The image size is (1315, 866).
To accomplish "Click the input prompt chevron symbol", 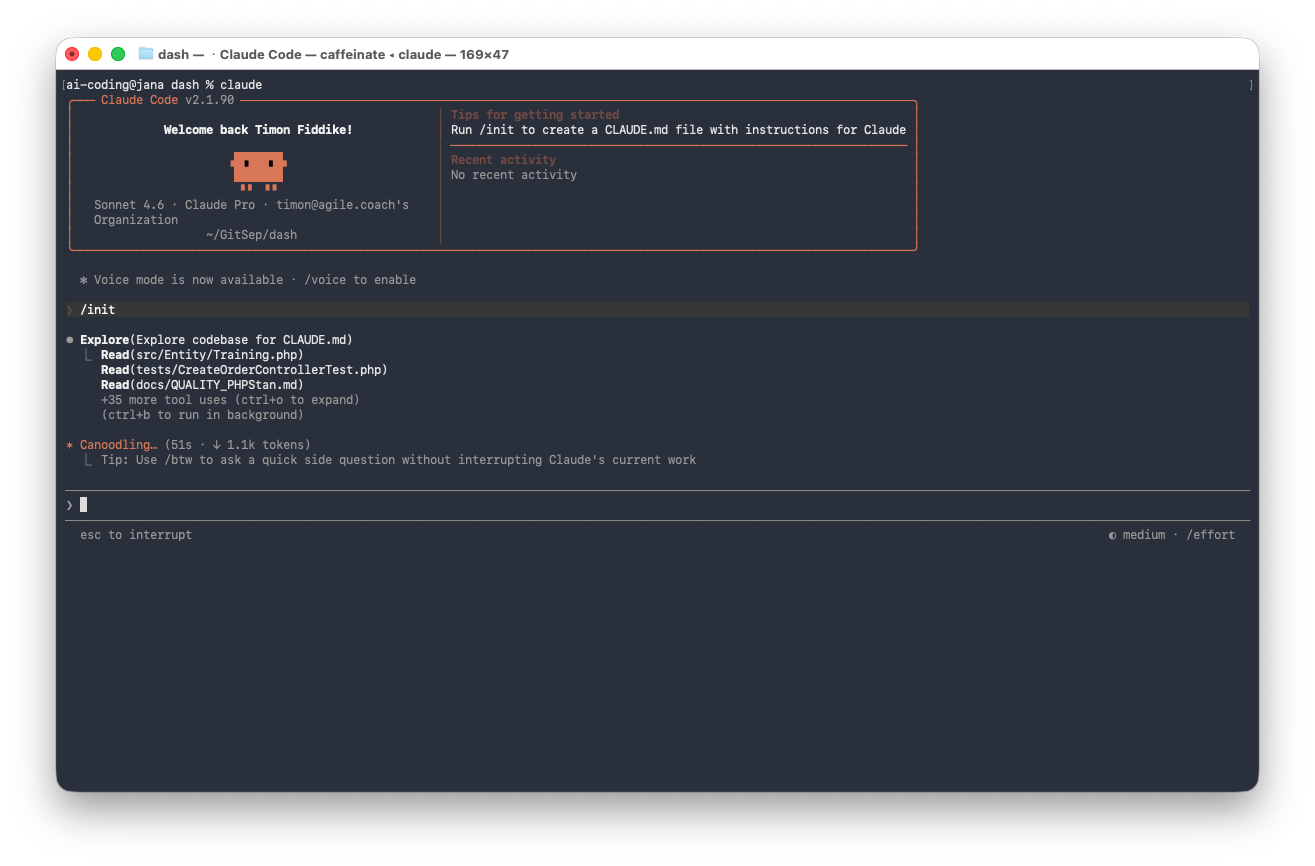I will (x=70, y=505).
